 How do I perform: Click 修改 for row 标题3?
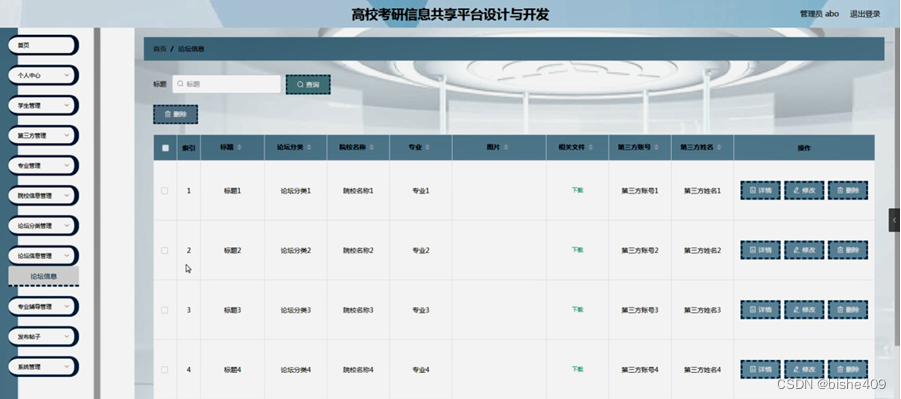[804, 310]
